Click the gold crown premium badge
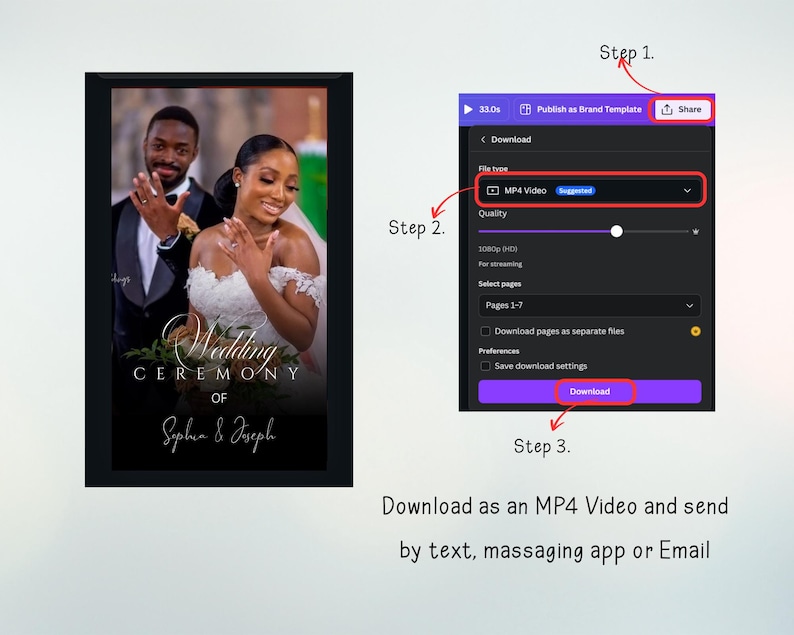The width and height of the screenshot is (794, 635). [695, 331]
